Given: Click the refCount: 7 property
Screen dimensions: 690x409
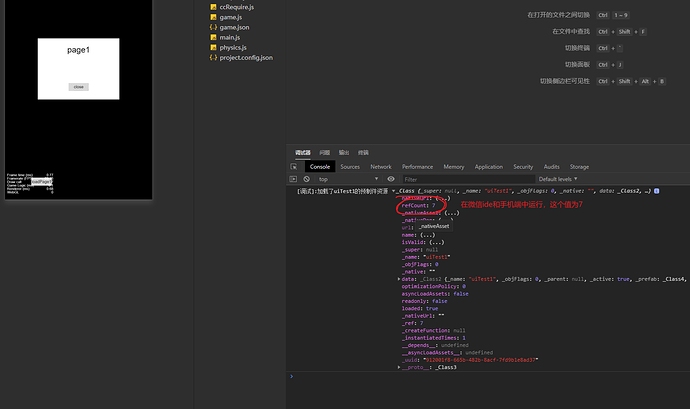Looking at the screenshot, I should tap(418, 206).
